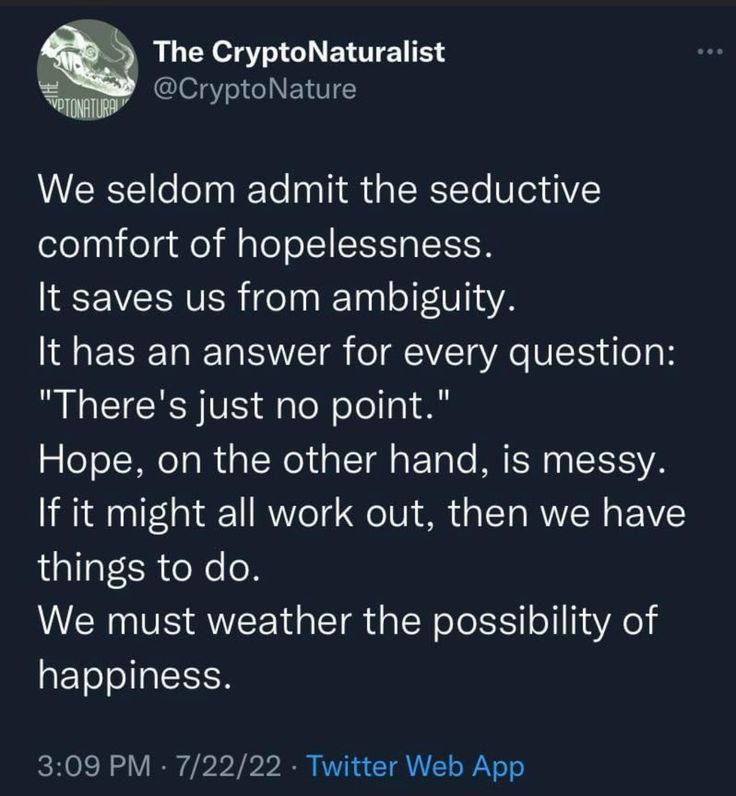Viewport: 736px width, 796px height.
Task: Click the 3:09 PM timestamp
Action: [x=93, y=767]
